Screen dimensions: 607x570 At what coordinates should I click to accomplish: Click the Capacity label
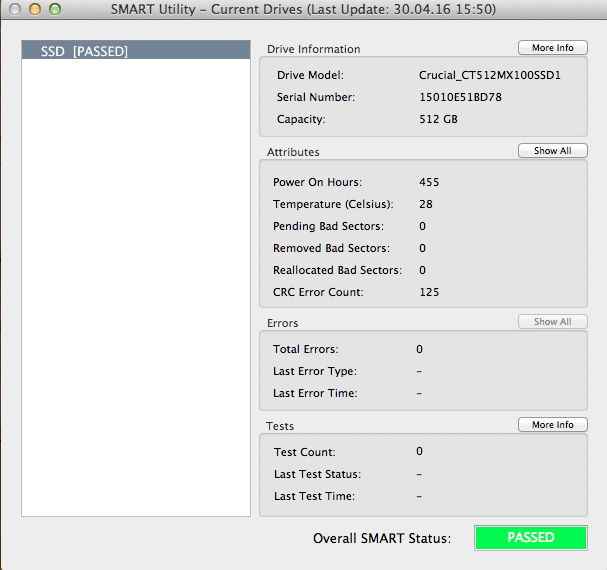(301, 119)
